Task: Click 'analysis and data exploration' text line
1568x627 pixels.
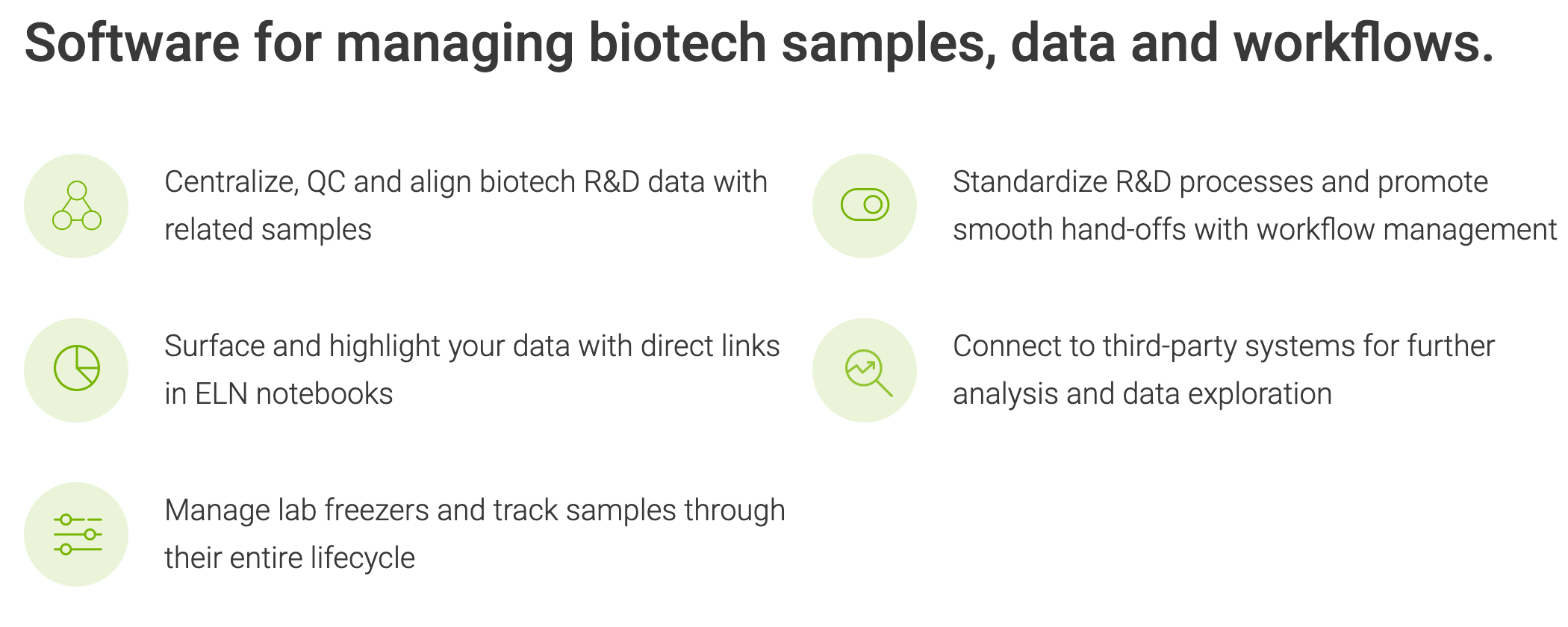Action: 1142,394
